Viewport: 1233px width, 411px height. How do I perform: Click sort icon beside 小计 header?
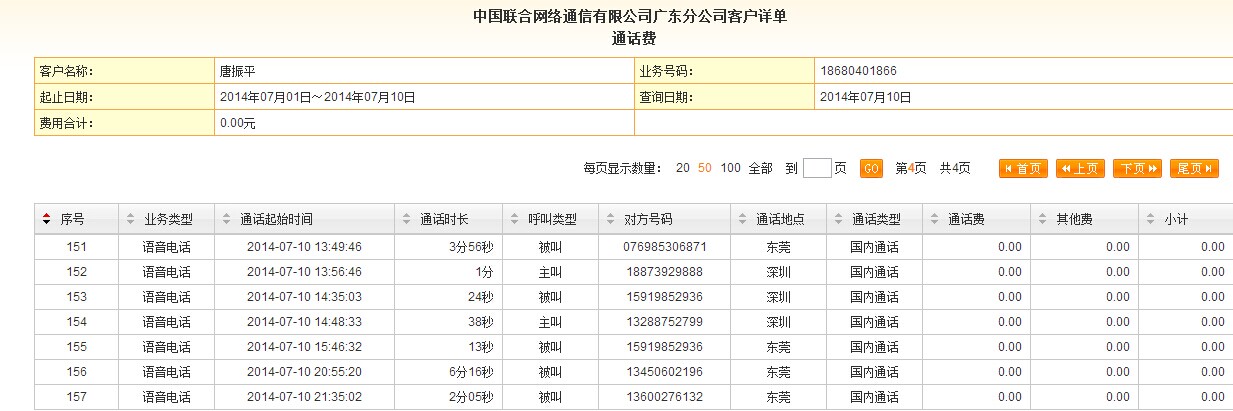(x=1149, y=220)
